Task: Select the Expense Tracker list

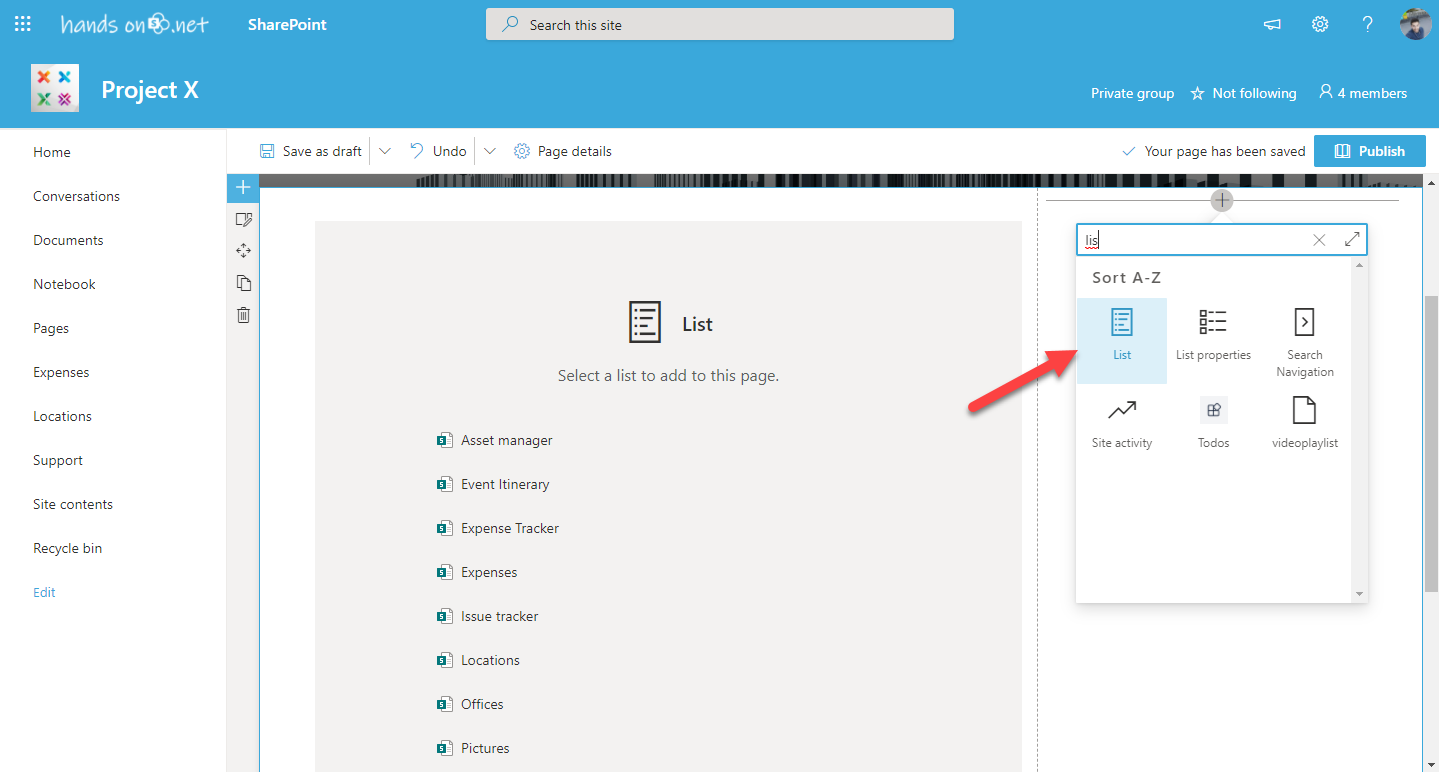Action: point(510,527)
